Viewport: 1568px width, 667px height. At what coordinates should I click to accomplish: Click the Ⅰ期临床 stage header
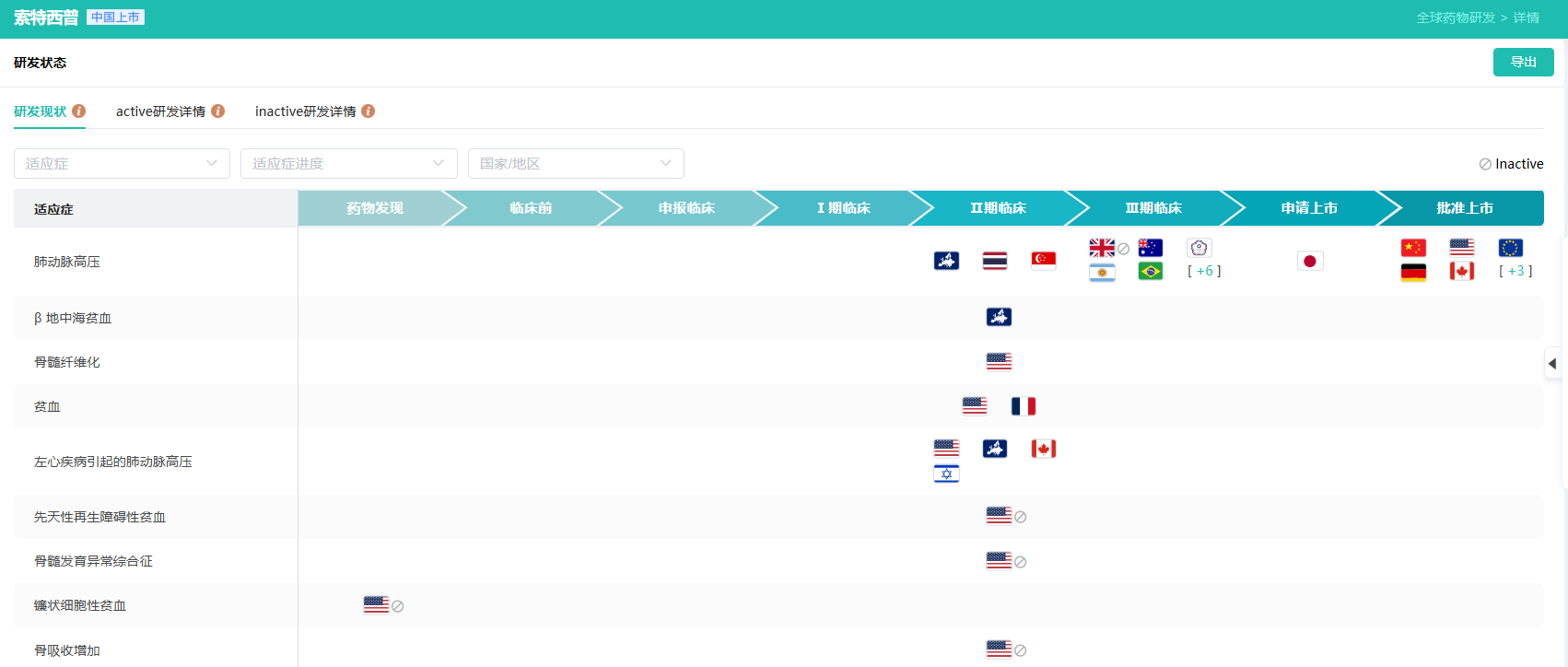(x=843, y=208)
